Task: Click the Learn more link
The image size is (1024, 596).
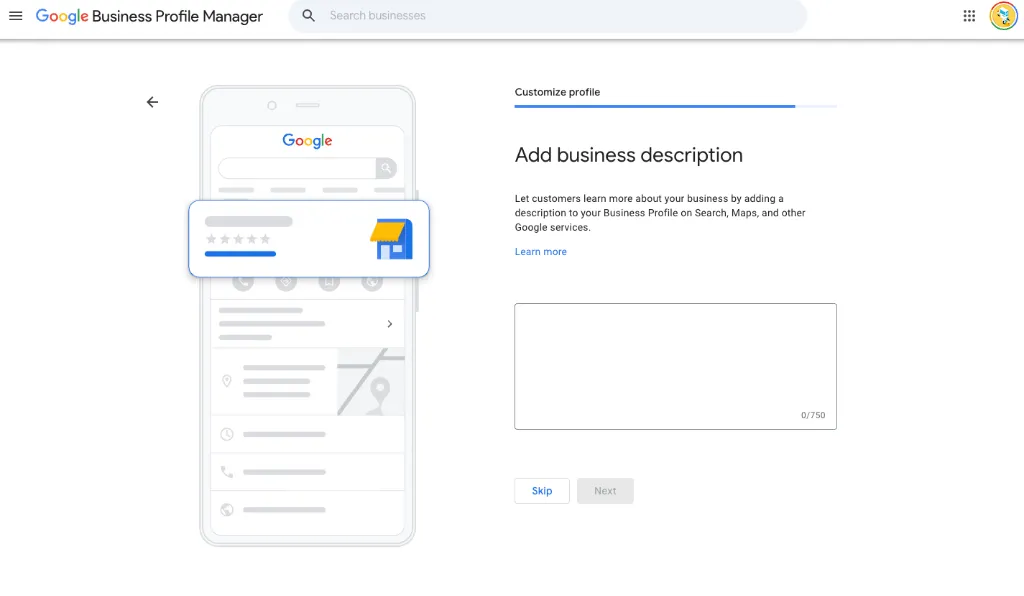Action: [540, 251]
